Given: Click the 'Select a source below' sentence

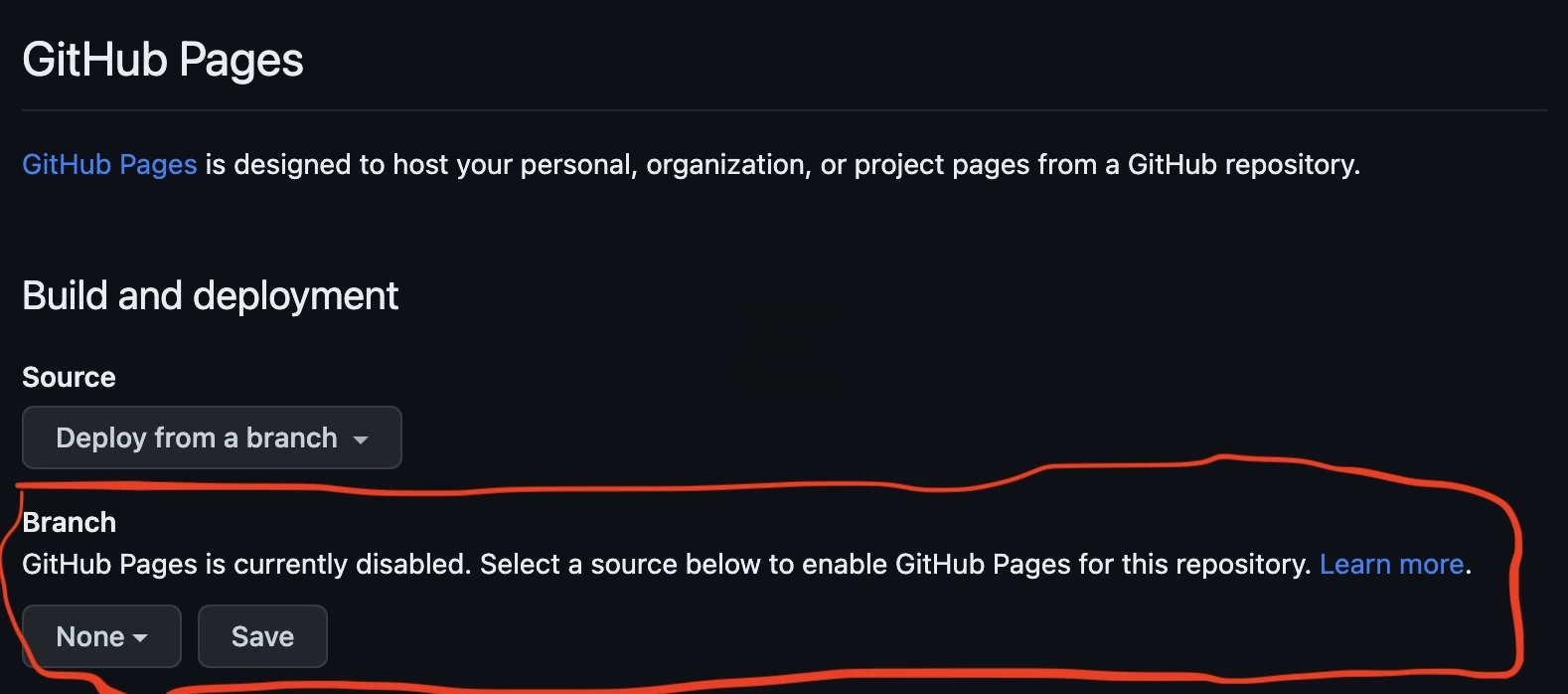Looking at the screenshot, I should (x=636, y=565).
